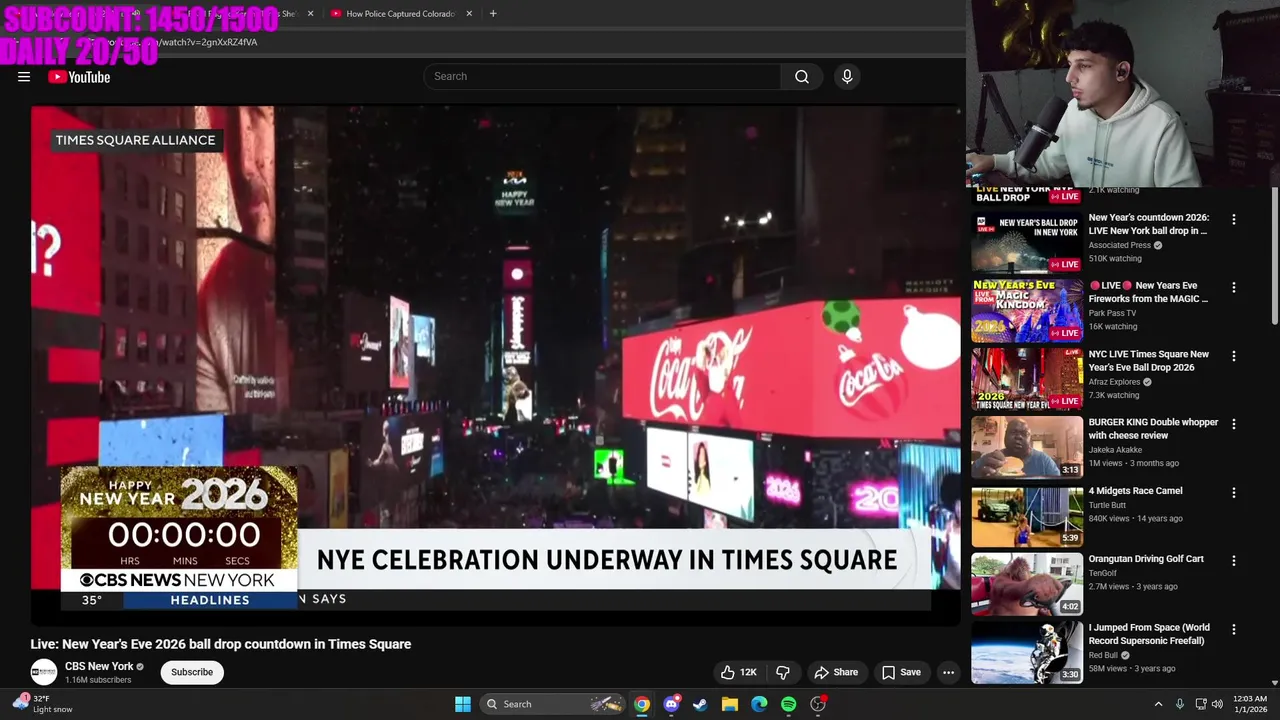The height and width of the screenshot is (720, 1280).
Task: Open OBS Studio from the taskbar
Action: [818, 704]
